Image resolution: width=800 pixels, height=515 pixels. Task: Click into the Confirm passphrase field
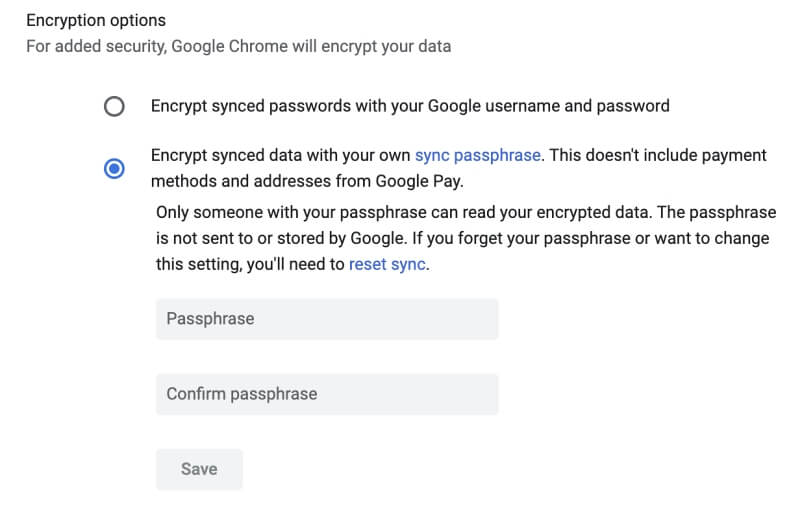pyautogui.click(x=327, y=394)
